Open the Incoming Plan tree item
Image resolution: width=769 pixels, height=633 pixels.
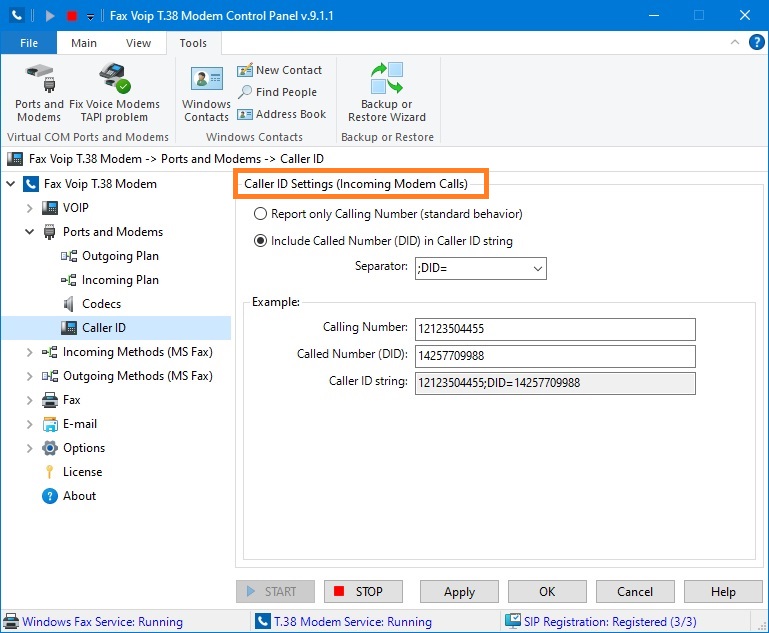120,280
